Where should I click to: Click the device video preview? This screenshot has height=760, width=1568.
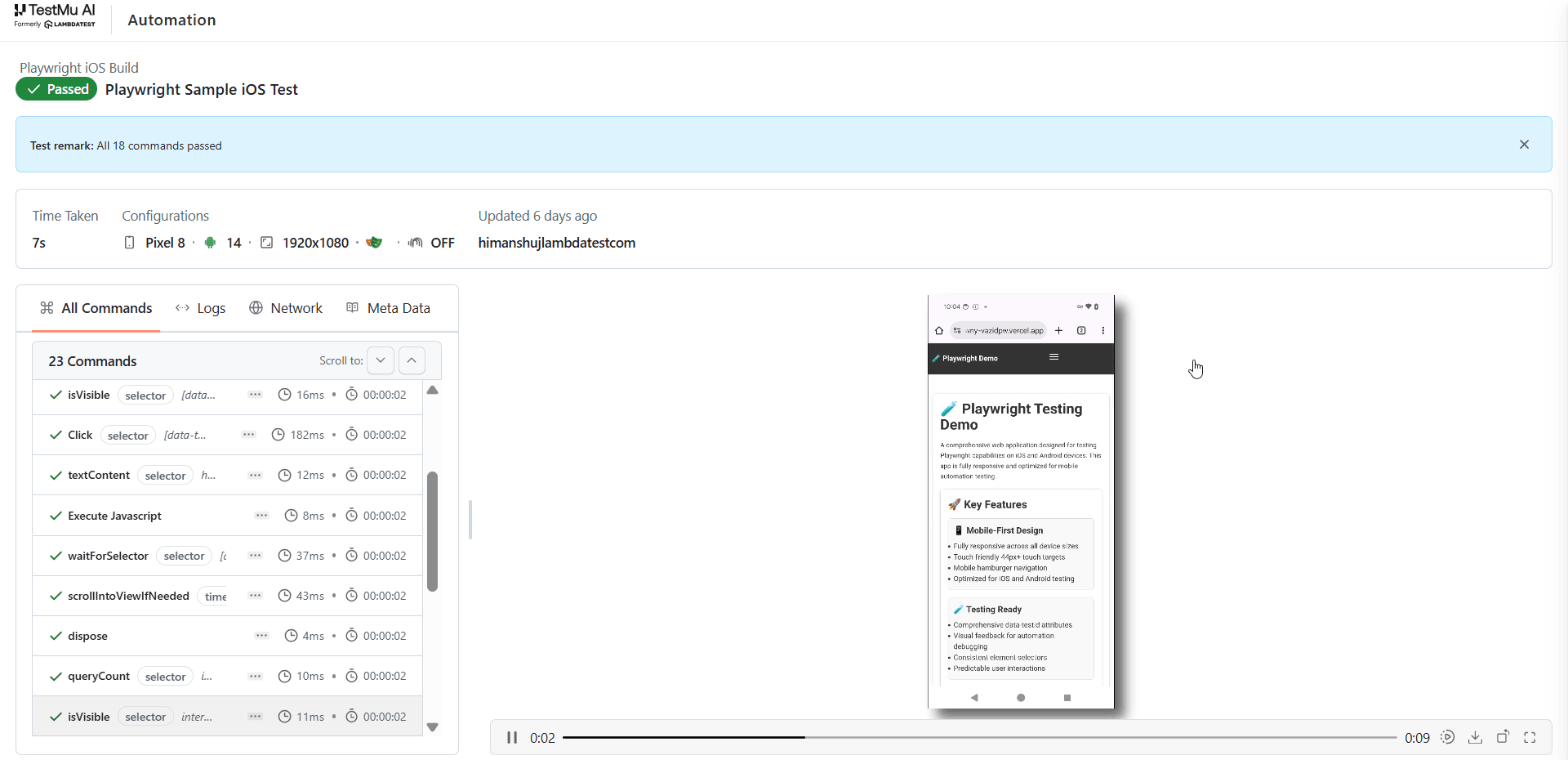1021,502
